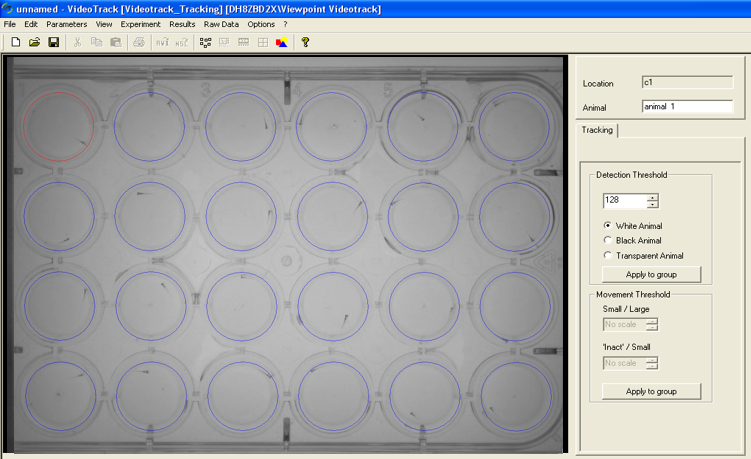The height and width of the screenshot is (459, 751).
Task: Click the Save floppy disk icon
Action: pyautogui.click(x=53, y=42)
